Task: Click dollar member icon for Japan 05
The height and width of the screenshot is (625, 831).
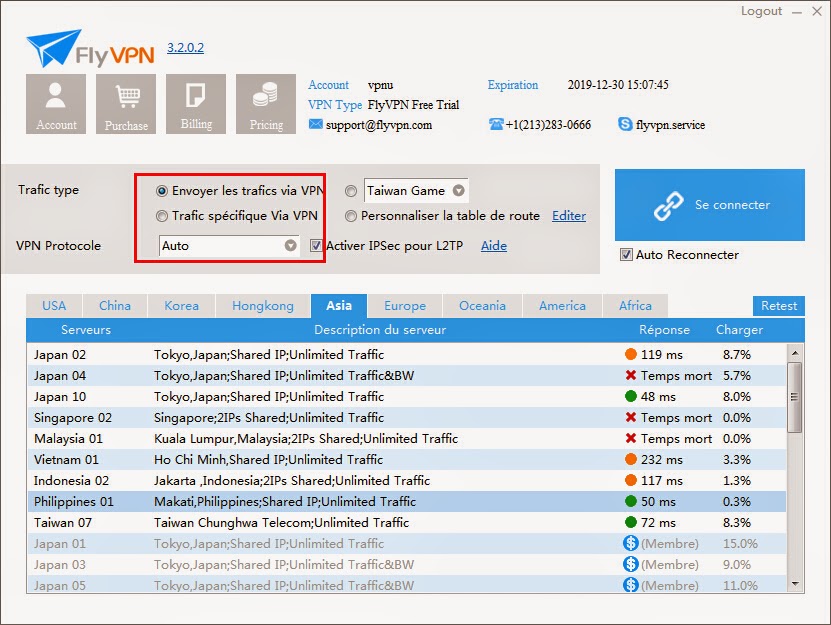Action: (x=631, y=585)
